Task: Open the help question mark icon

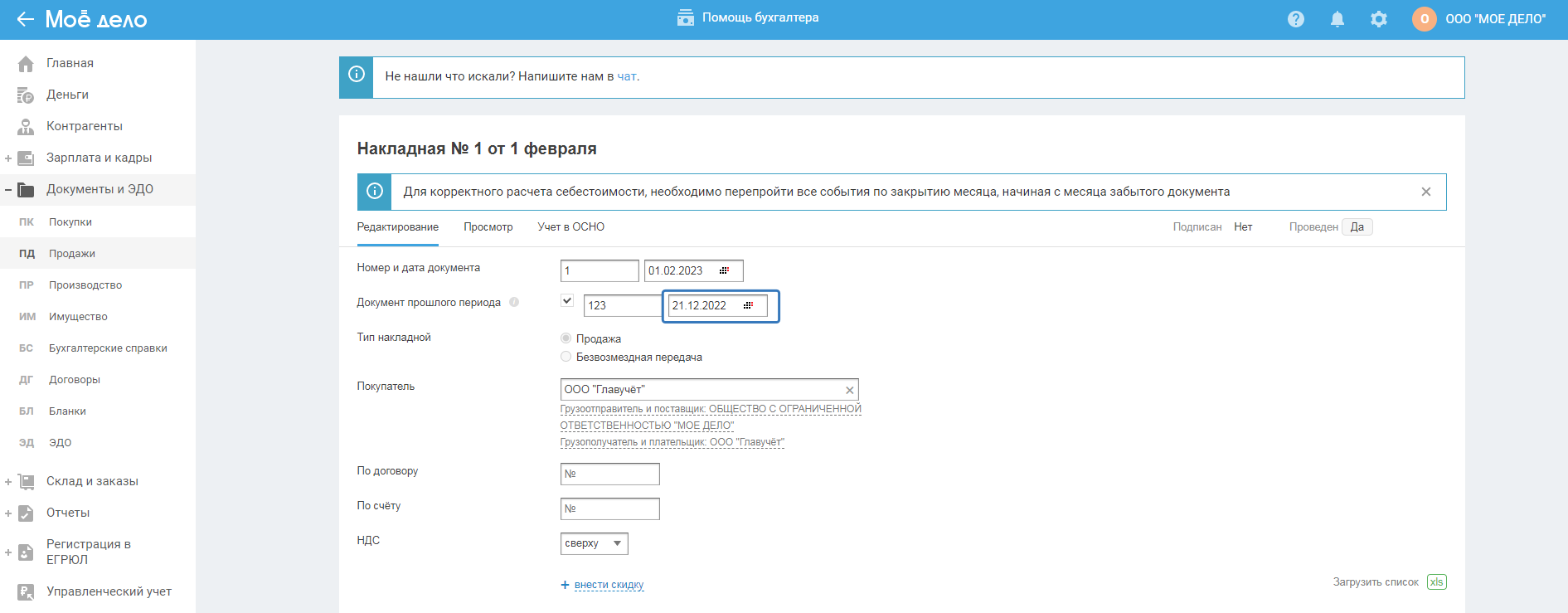Action: 1296,19
